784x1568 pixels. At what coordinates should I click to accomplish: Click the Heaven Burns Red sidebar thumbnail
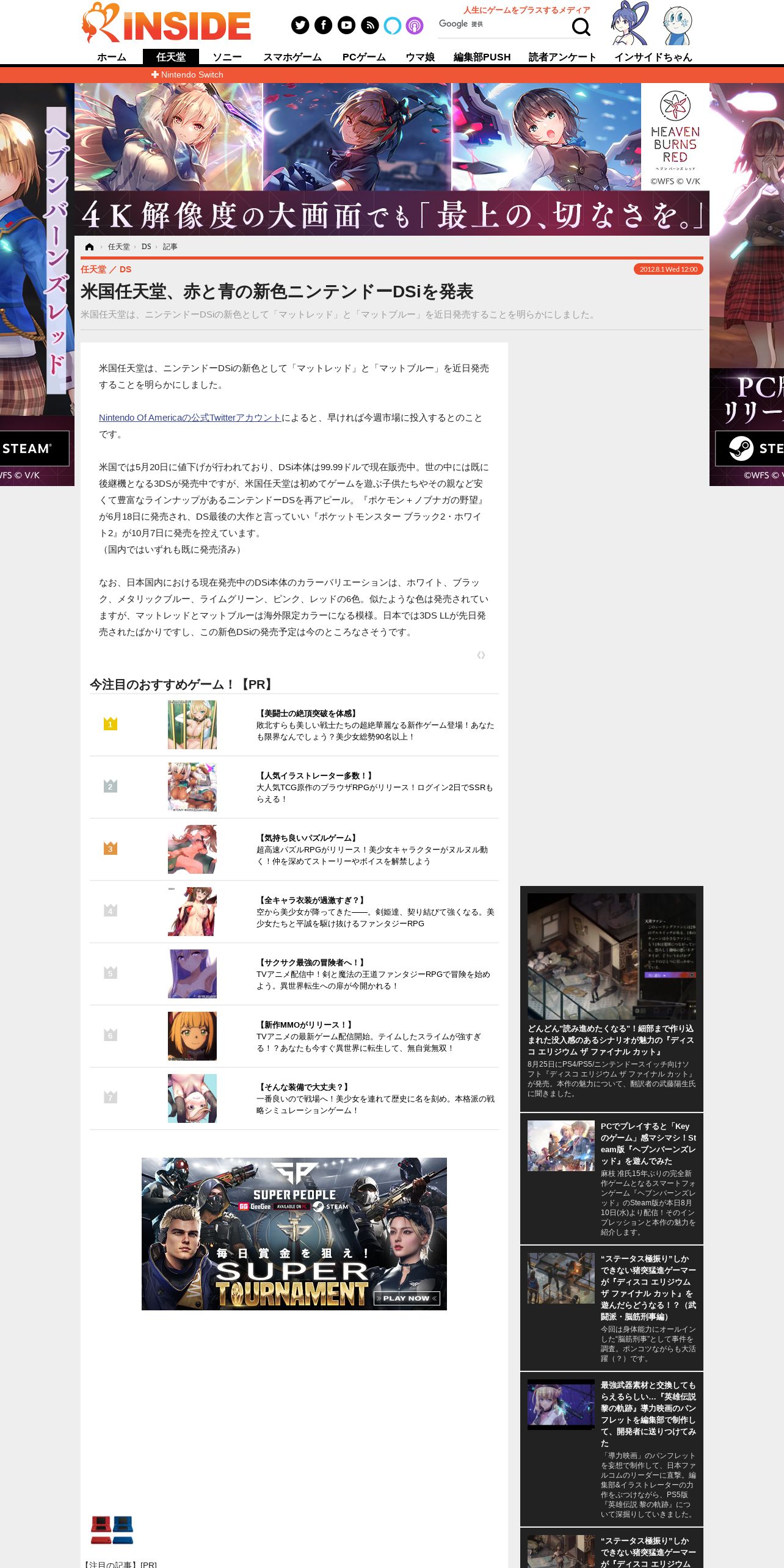point(561,1145)
